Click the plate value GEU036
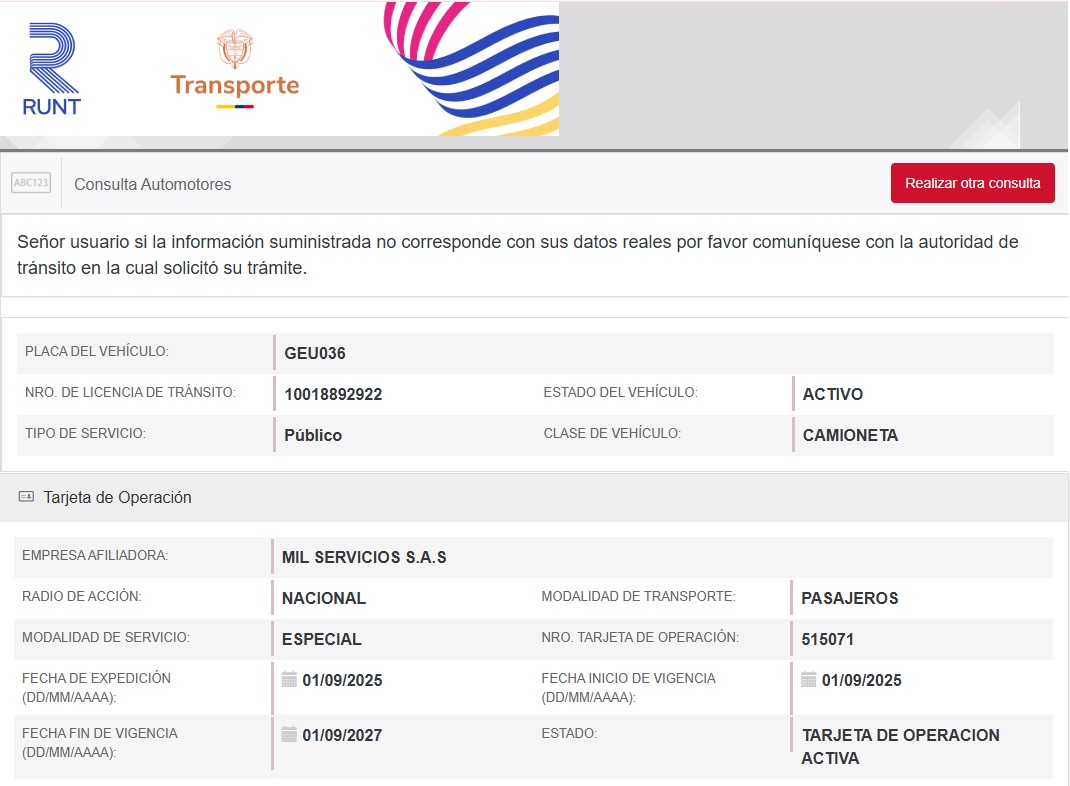The width and height of the screenshot is (1070, 786). tap(314, 353)
